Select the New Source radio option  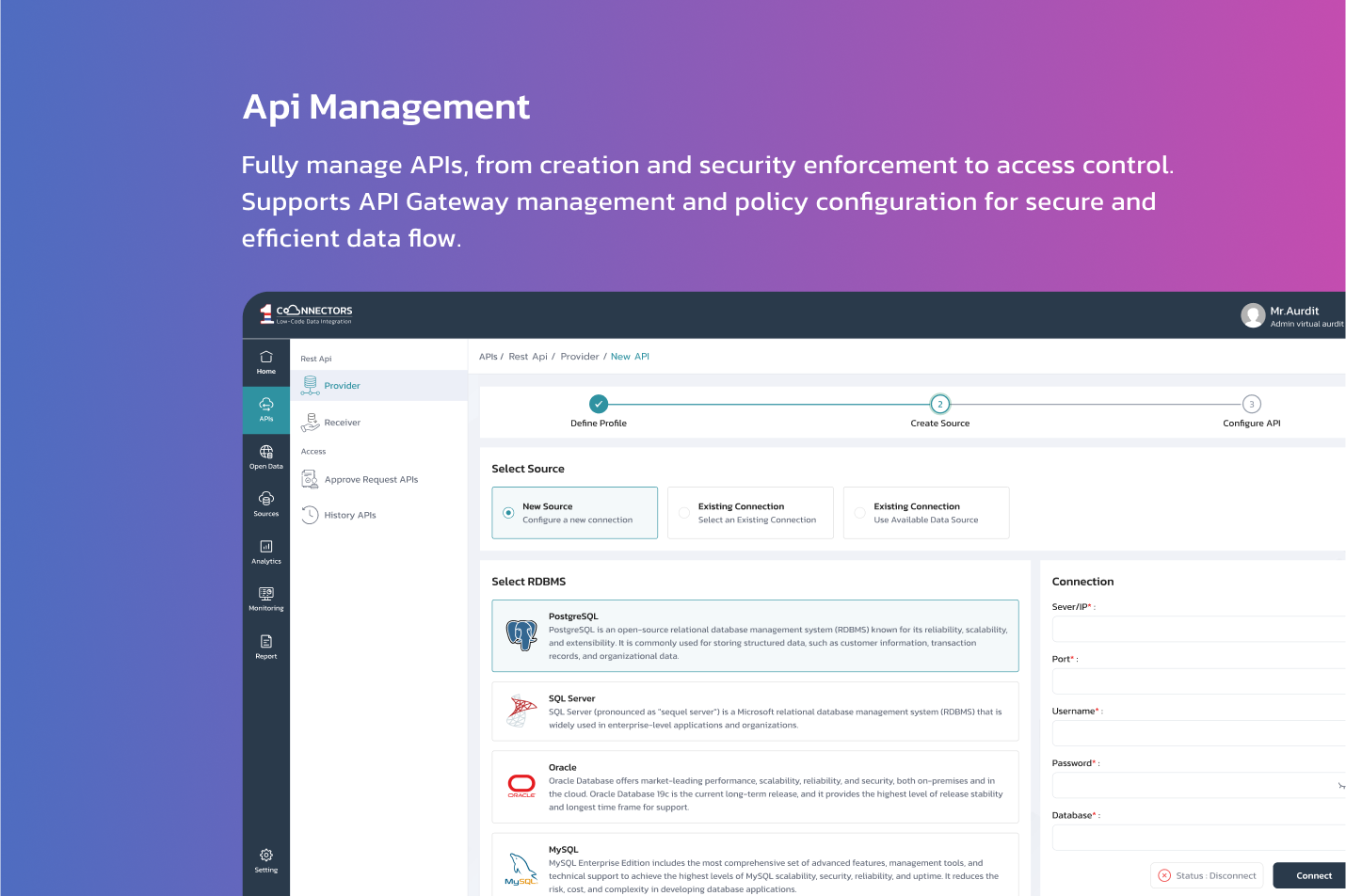[x=508, y=513]
